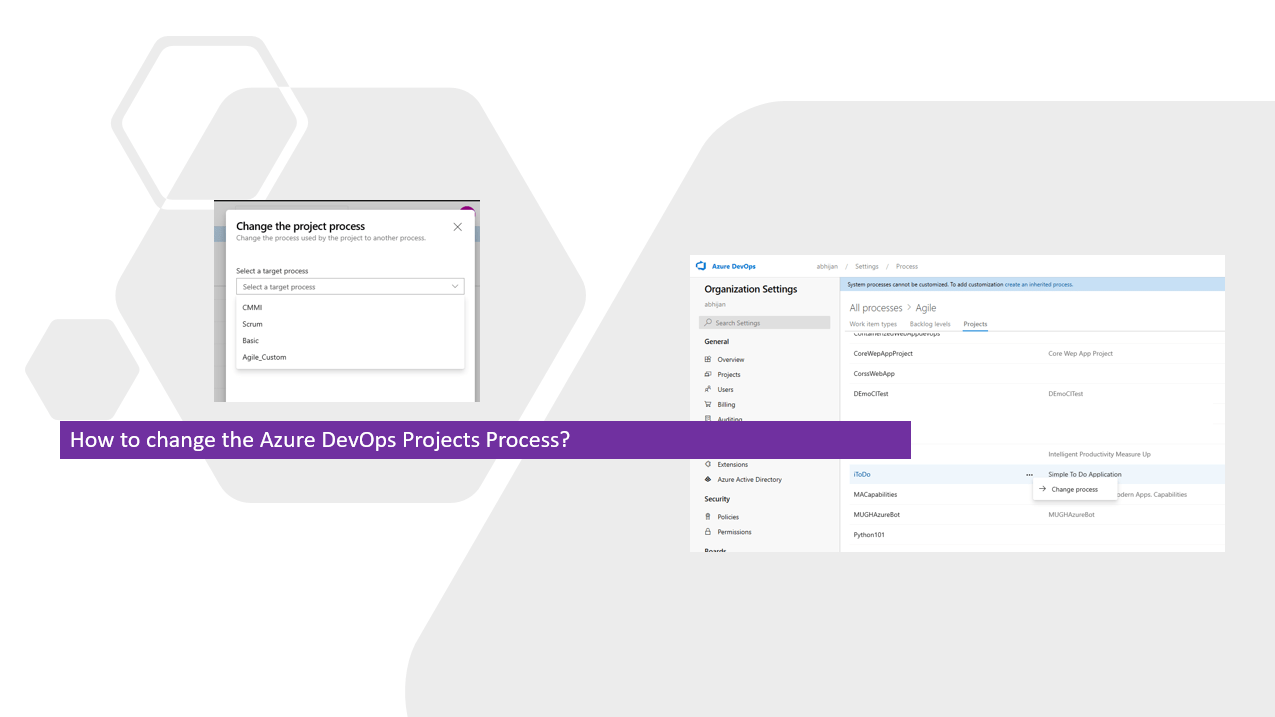Click the Policies sidebar icon
Screen dimensions: 1275x717
click(x=708, y=517)
